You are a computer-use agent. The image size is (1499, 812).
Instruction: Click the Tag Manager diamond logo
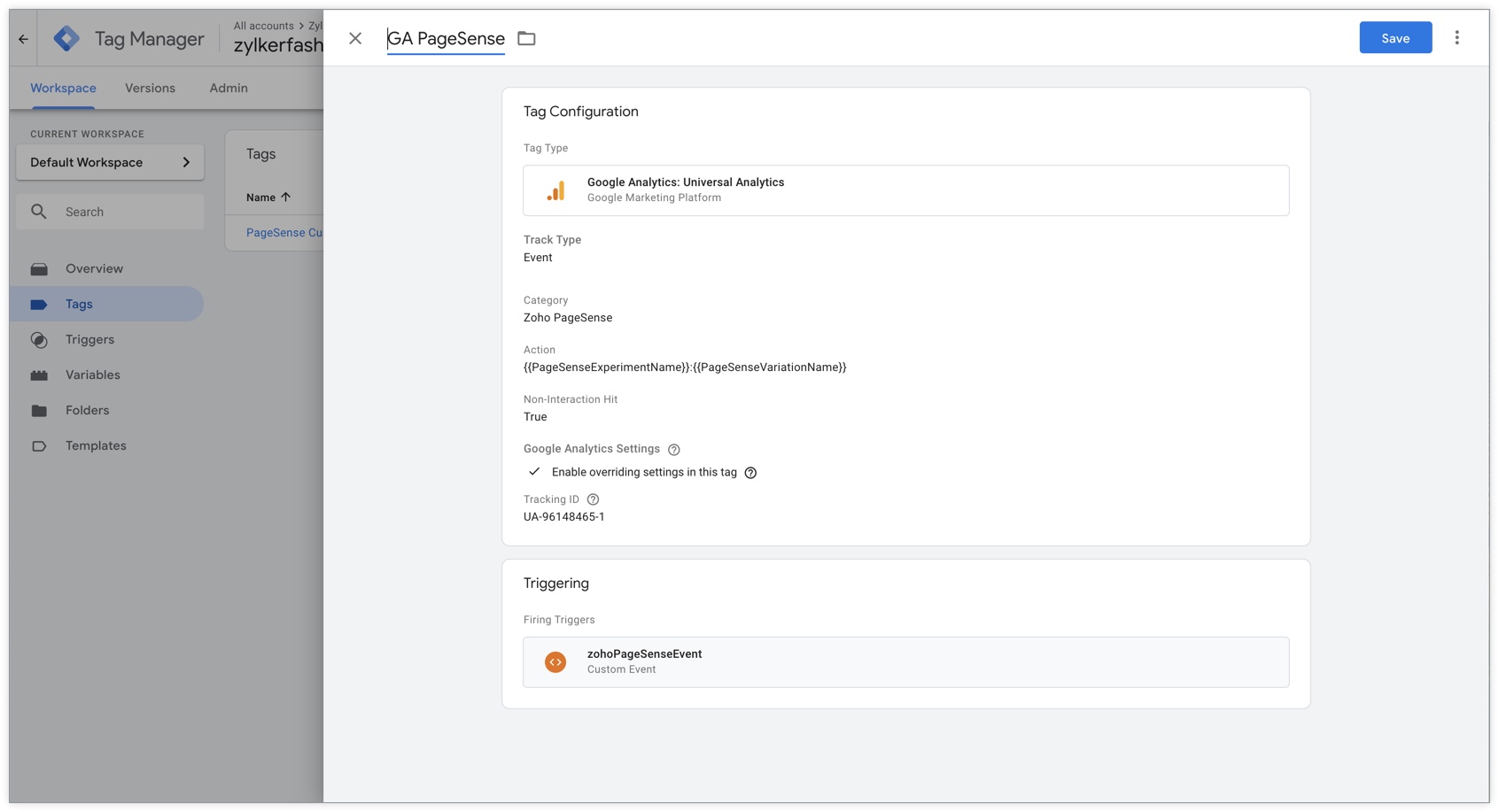click(x=66, y=39)
